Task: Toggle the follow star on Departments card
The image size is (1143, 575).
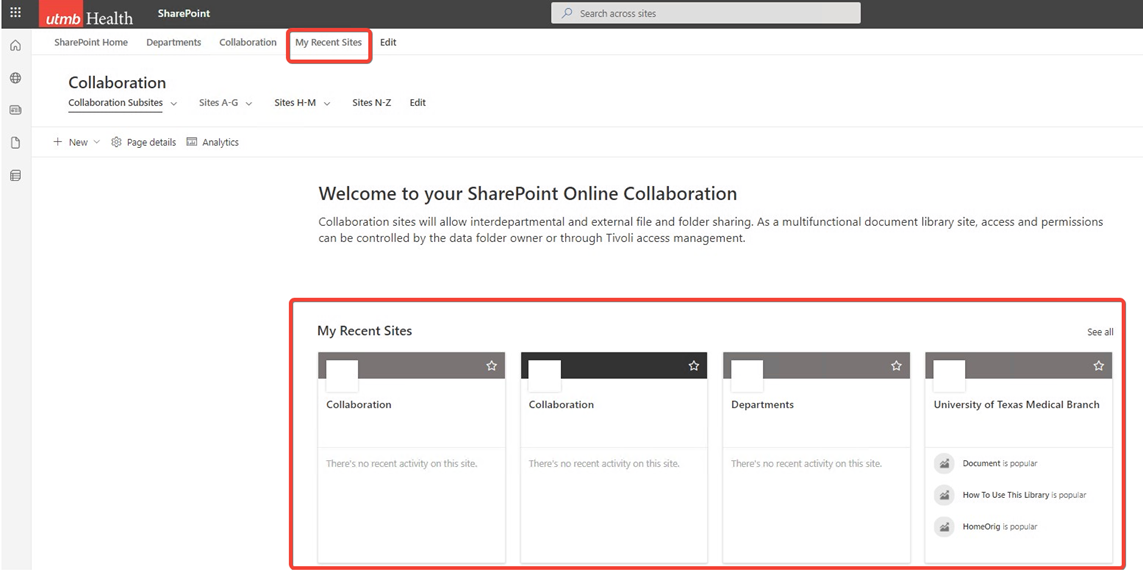Action: pos(896,366)
